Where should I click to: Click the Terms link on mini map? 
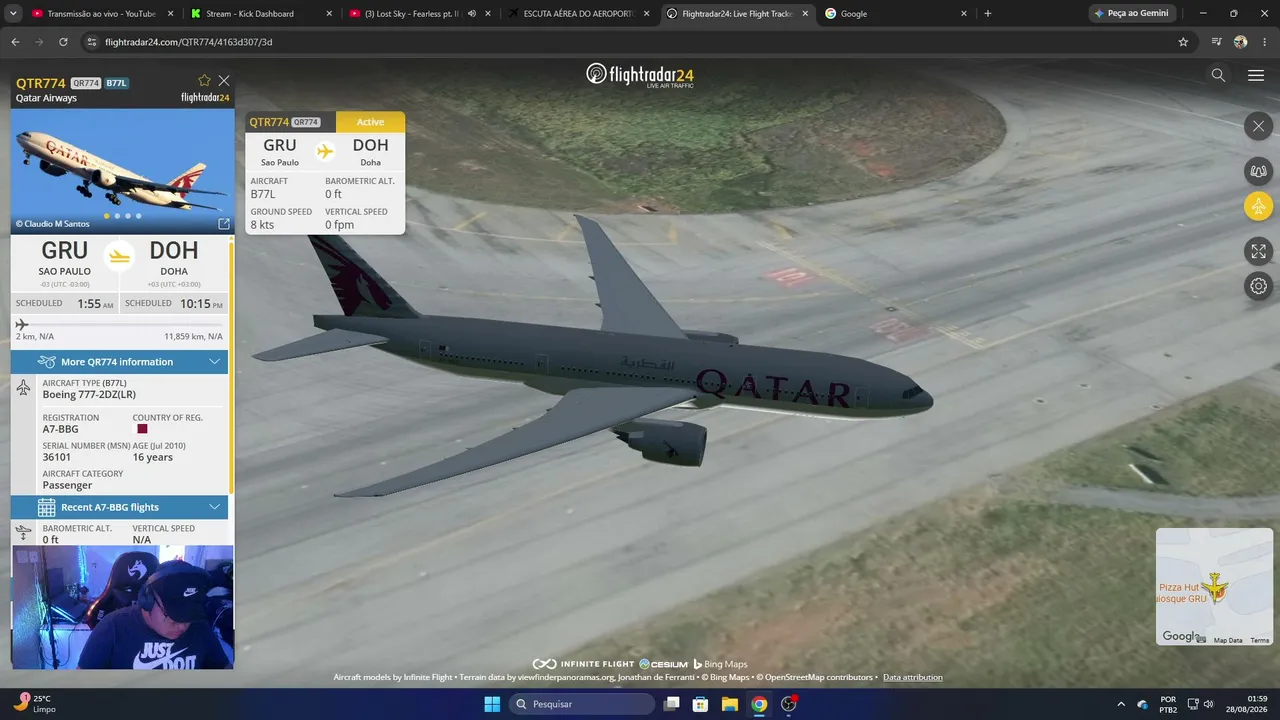tap(1259, 640)
